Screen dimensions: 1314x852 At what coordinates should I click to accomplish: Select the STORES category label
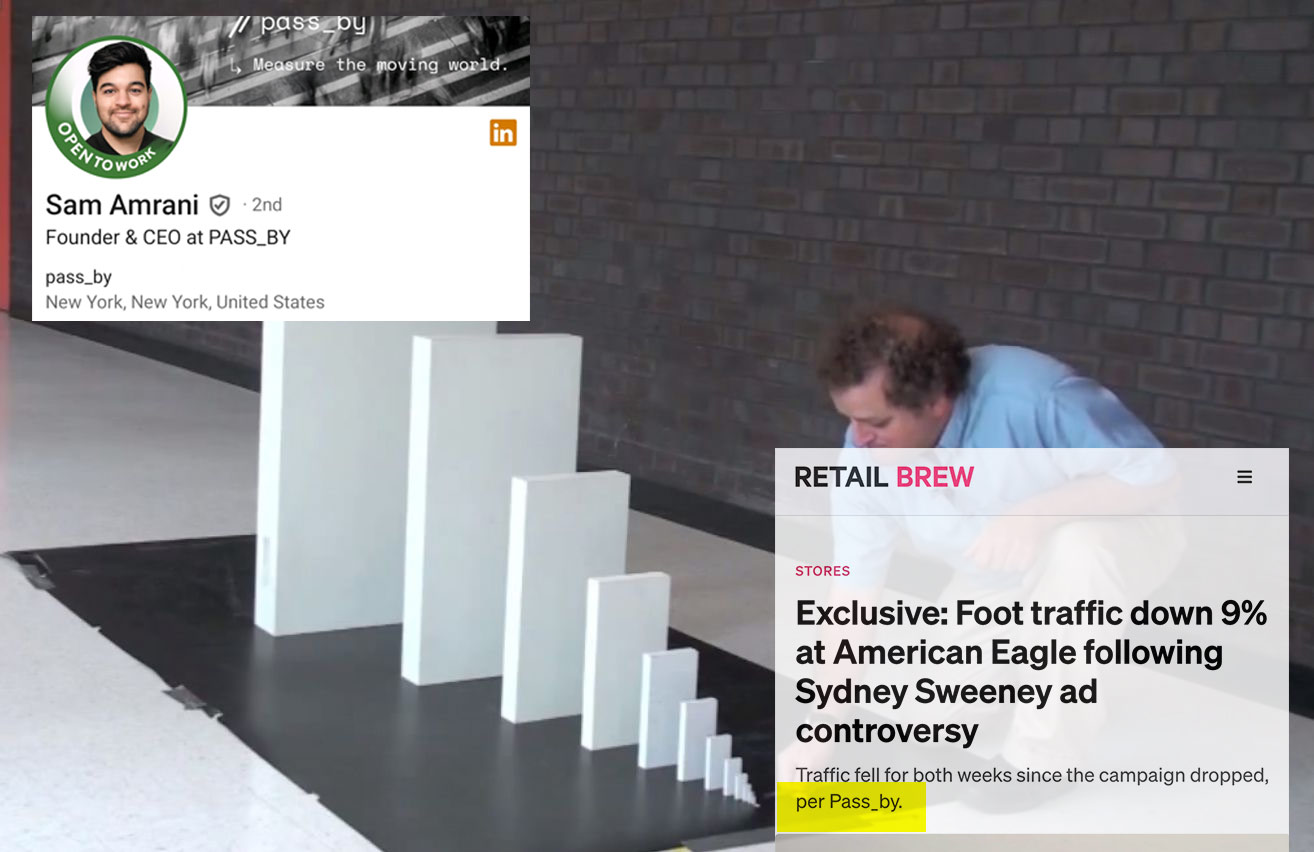pyautogui.click(x=823, y=571)
